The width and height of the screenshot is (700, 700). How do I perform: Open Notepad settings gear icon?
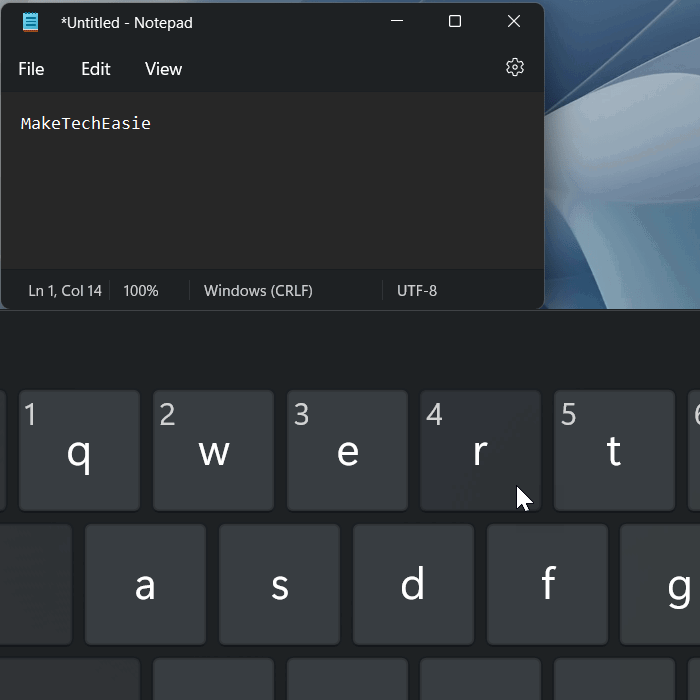point(514,67)
